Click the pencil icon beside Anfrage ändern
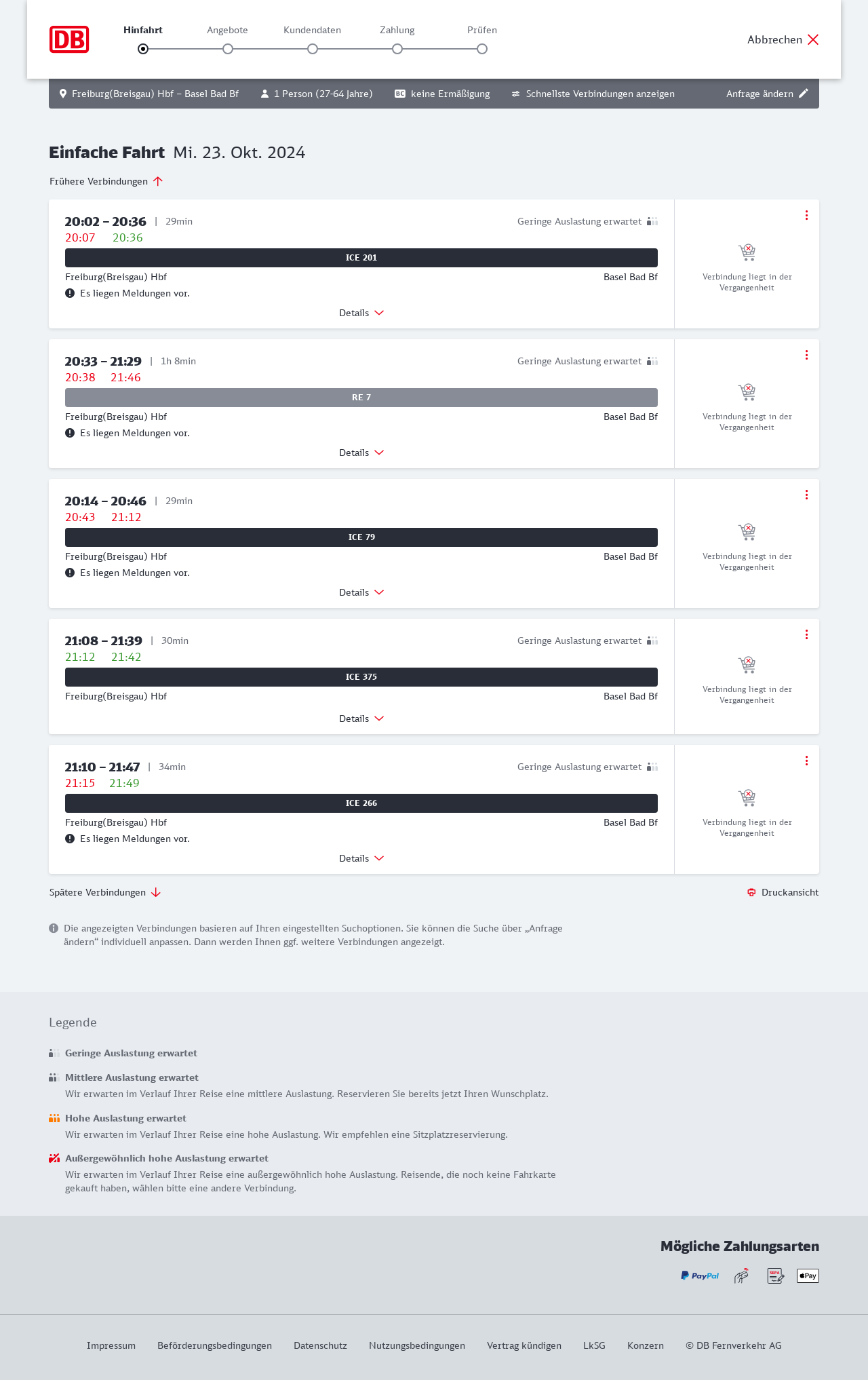868x1380 pixels. click(x=804, y=94)
